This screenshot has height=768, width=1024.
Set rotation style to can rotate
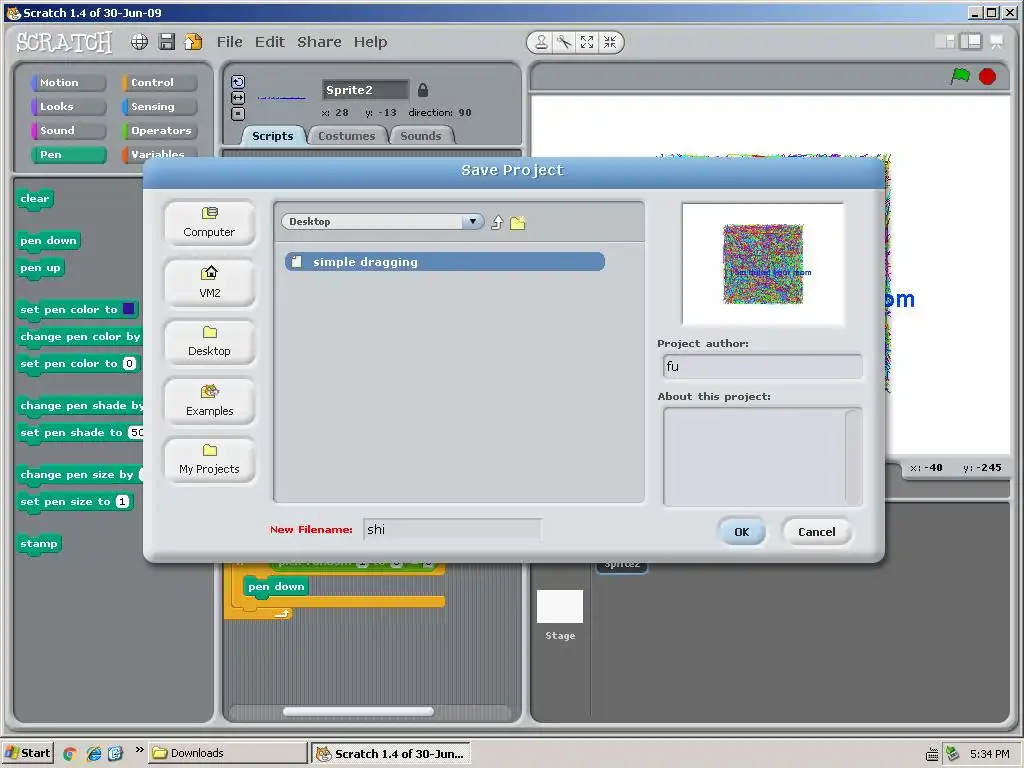[238, 82]
